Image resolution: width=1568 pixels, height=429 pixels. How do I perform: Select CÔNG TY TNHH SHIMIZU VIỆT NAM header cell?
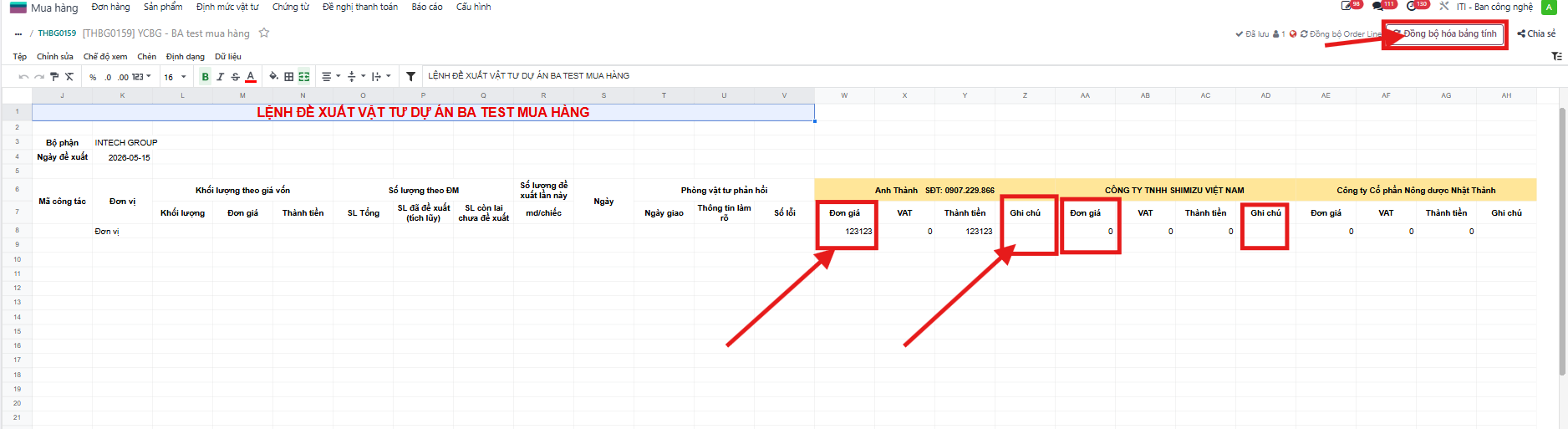1174,190
